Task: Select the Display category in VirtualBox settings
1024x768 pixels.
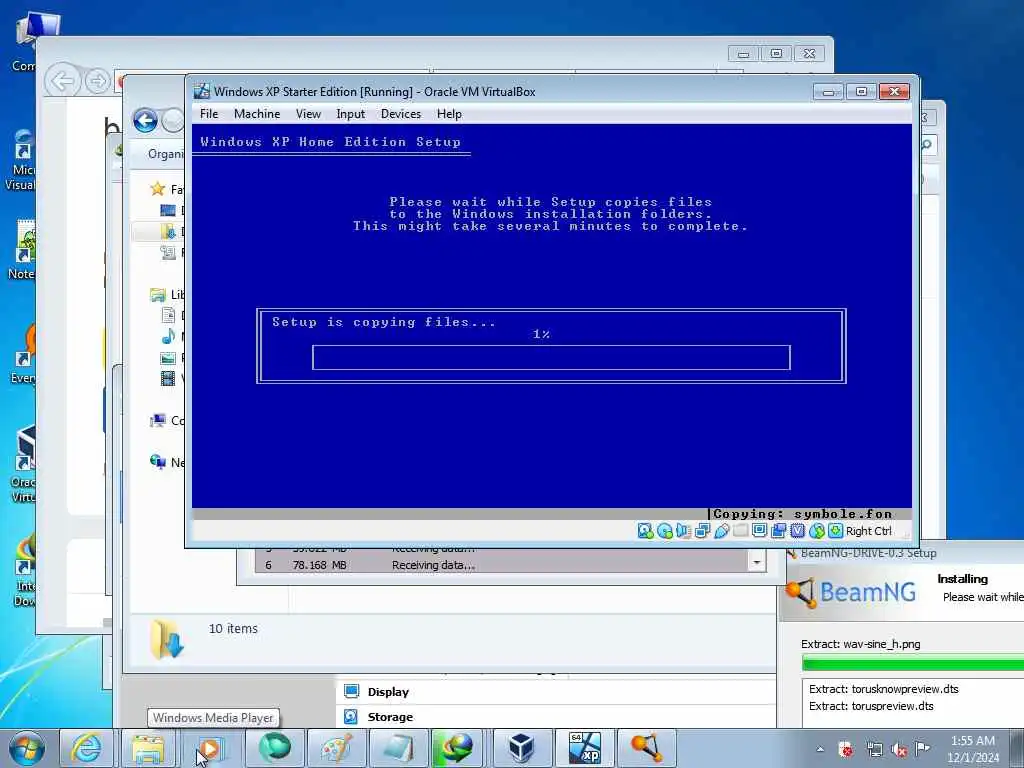Action: click(x=388, y=692)
